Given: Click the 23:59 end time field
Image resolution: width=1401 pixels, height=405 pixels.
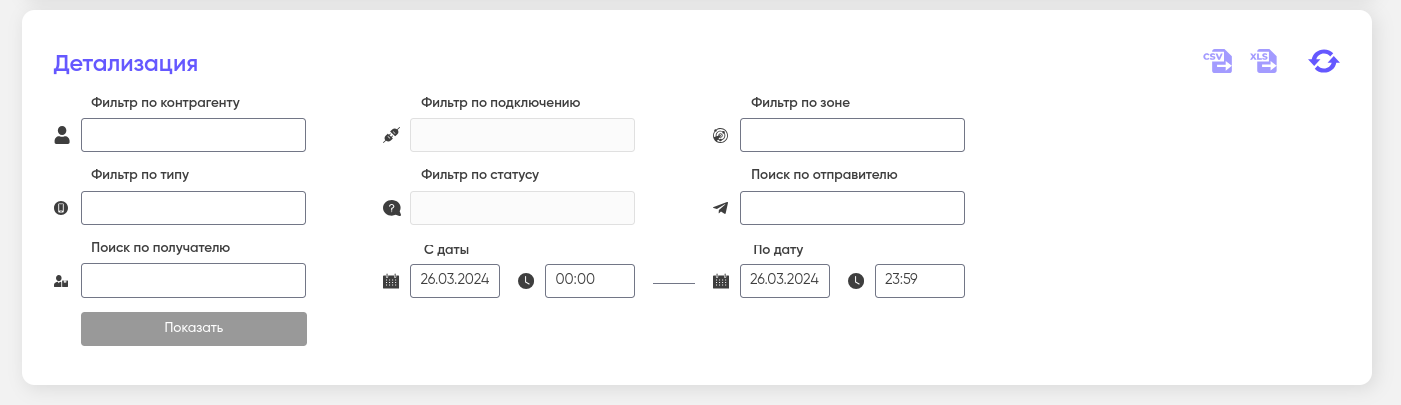Looking at the screenshot, I should point(919,281).
